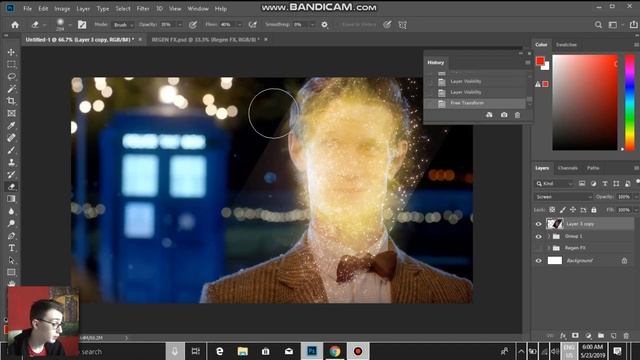640x360 pixels.
Task: Switch to REGEN FX.psd document tab
Action: click(206, 40)
